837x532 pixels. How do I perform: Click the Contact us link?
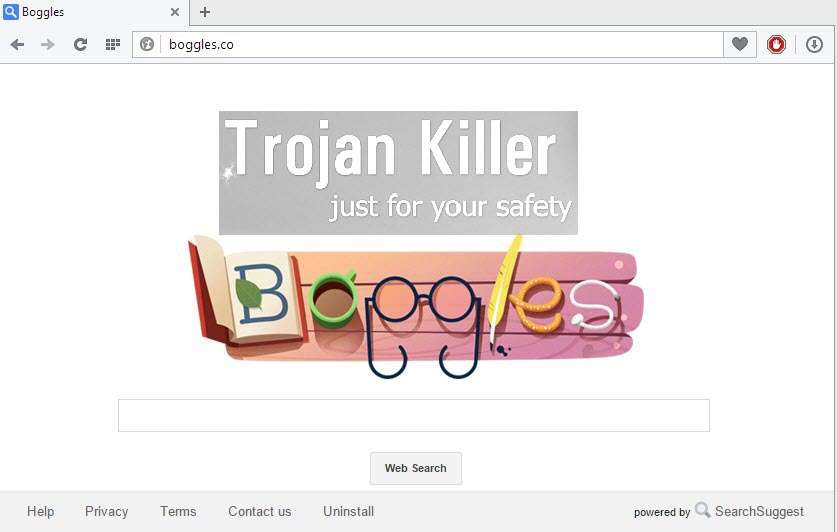coord(260,511)
